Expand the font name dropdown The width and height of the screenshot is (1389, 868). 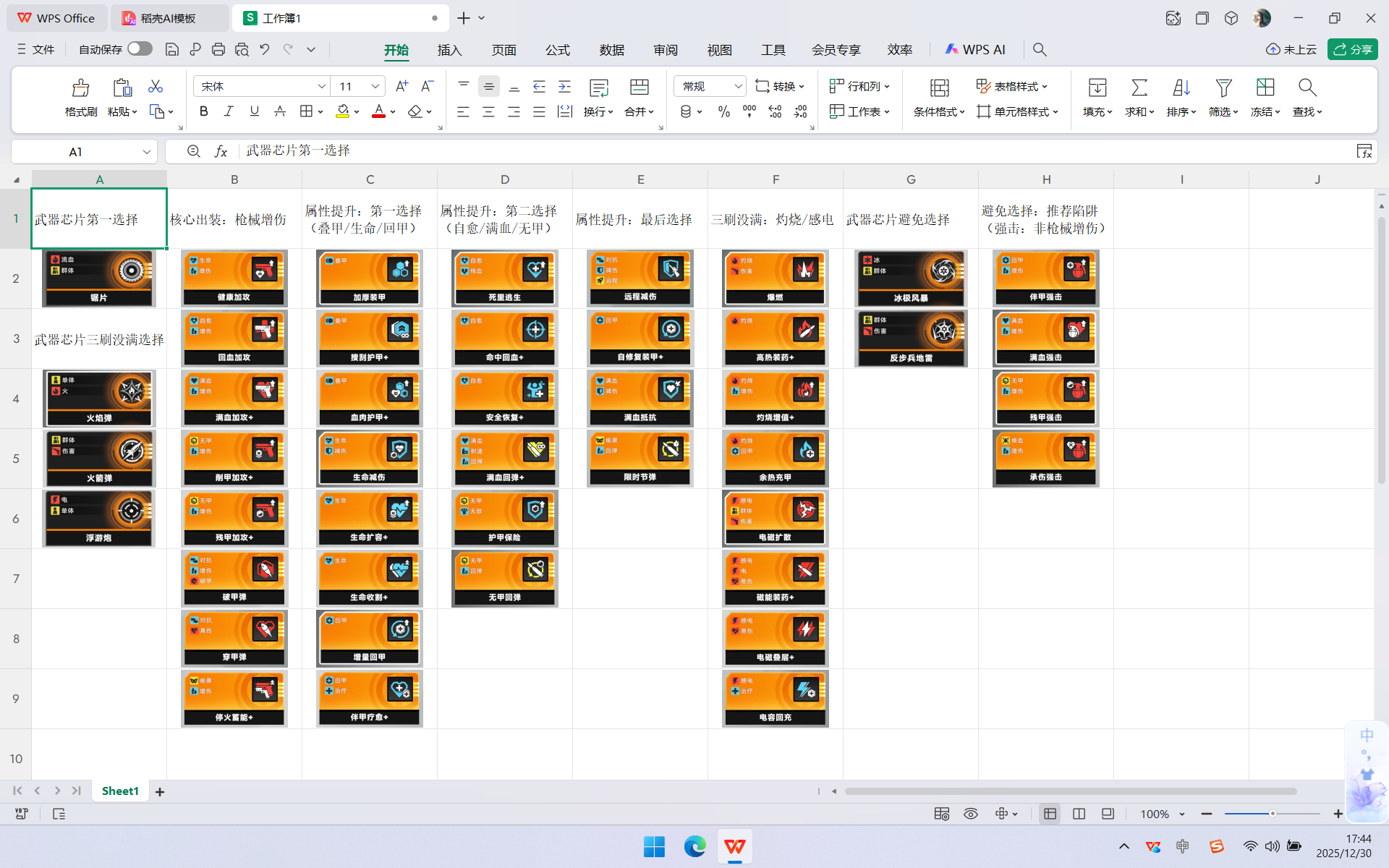(321, 86)
